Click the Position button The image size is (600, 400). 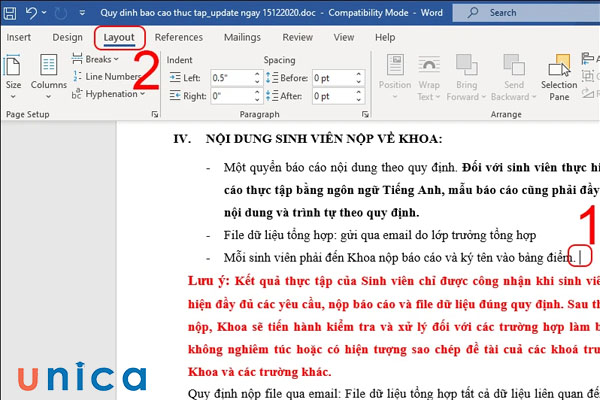tap(395, 77)
